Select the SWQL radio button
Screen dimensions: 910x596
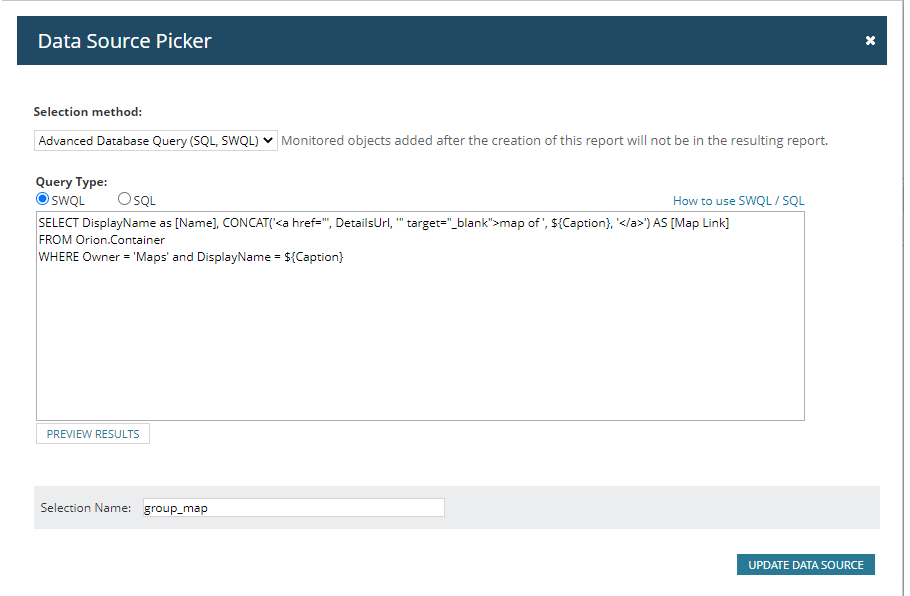42,199
